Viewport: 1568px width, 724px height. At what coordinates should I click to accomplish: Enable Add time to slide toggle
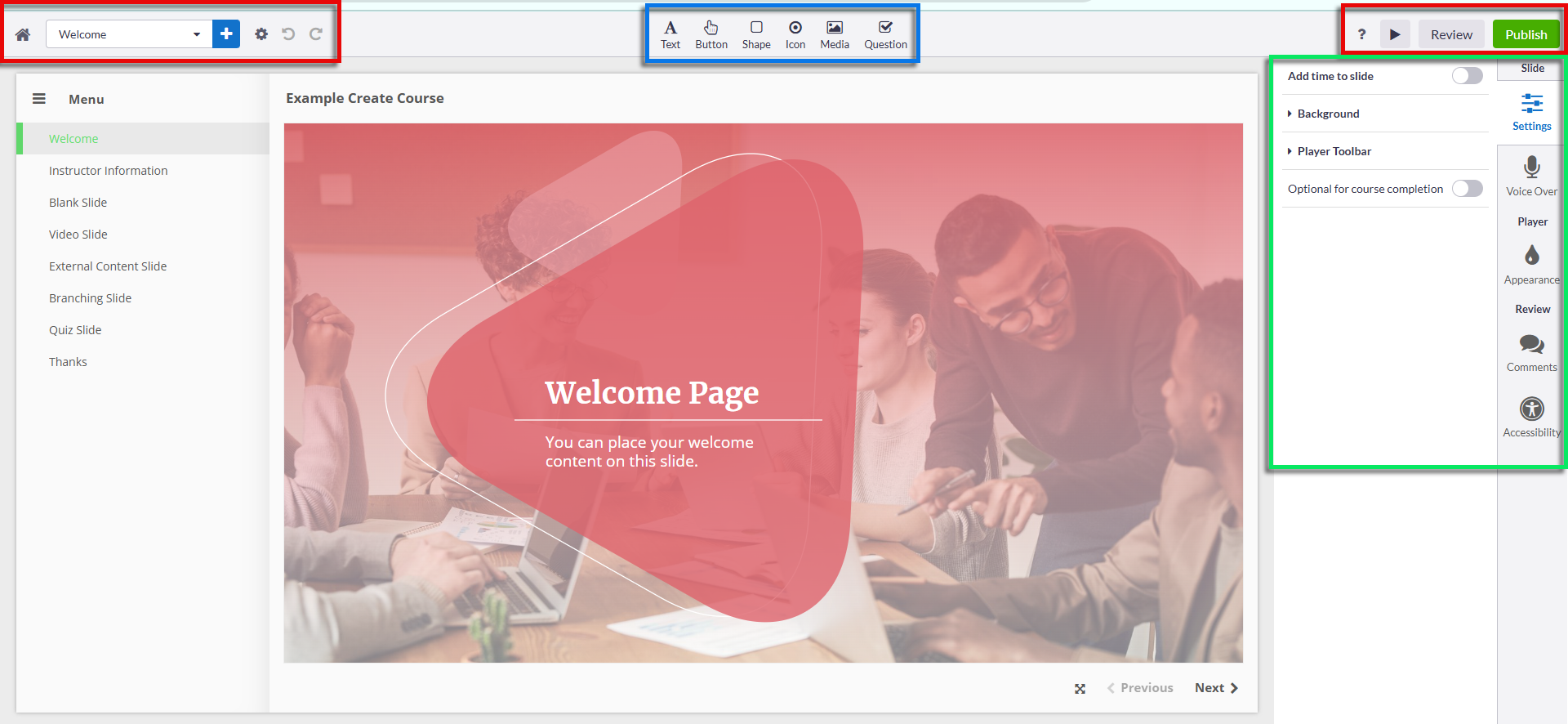pyautogui.click(x=1467, y=76)
